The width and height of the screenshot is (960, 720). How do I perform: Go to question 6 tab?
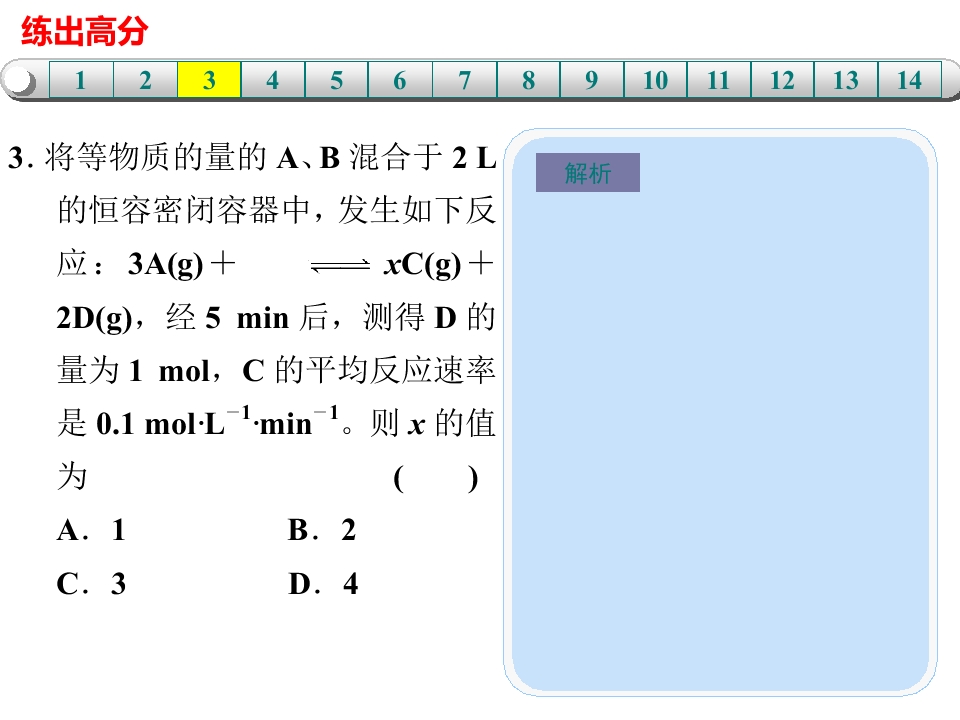point(400,80)
